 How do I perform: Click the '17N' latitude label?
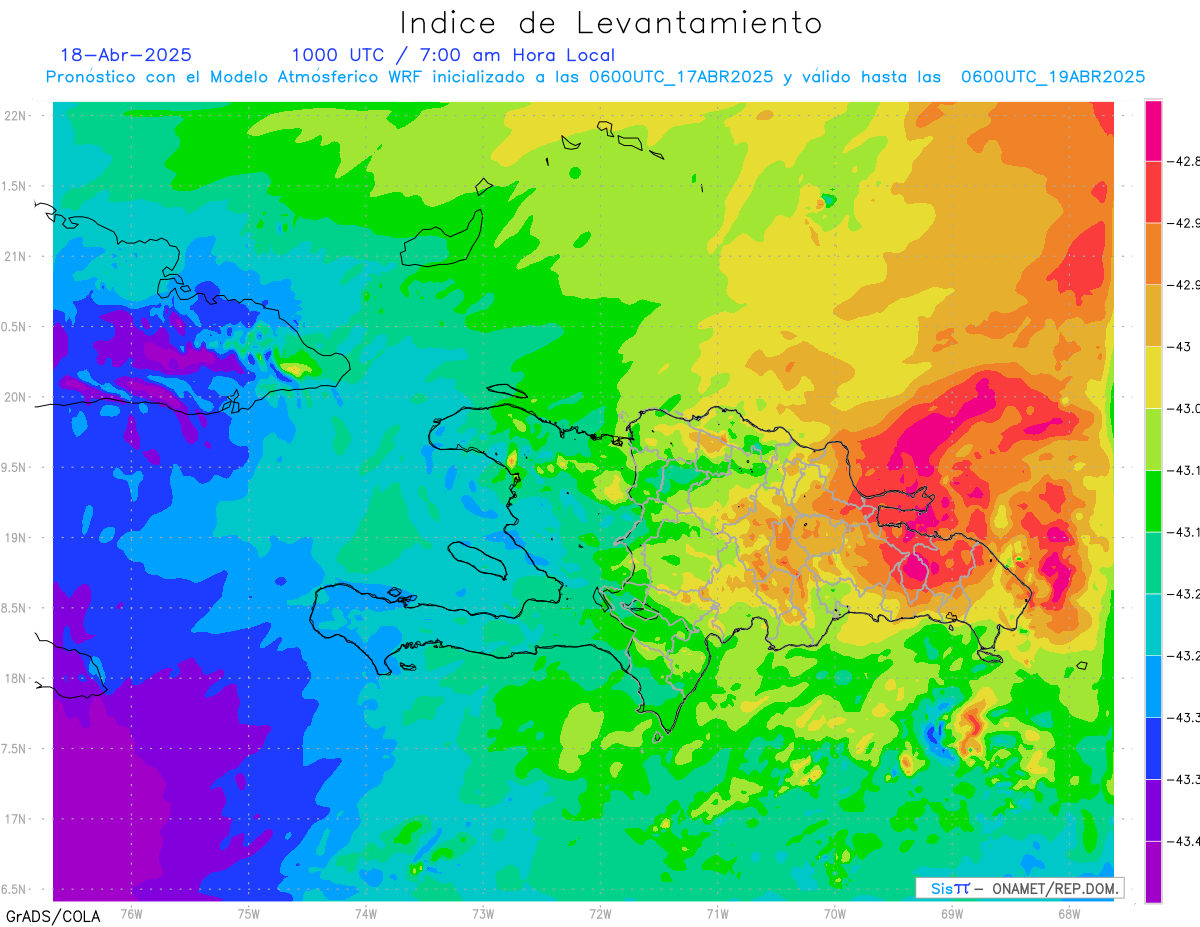(x=16, y=819)
